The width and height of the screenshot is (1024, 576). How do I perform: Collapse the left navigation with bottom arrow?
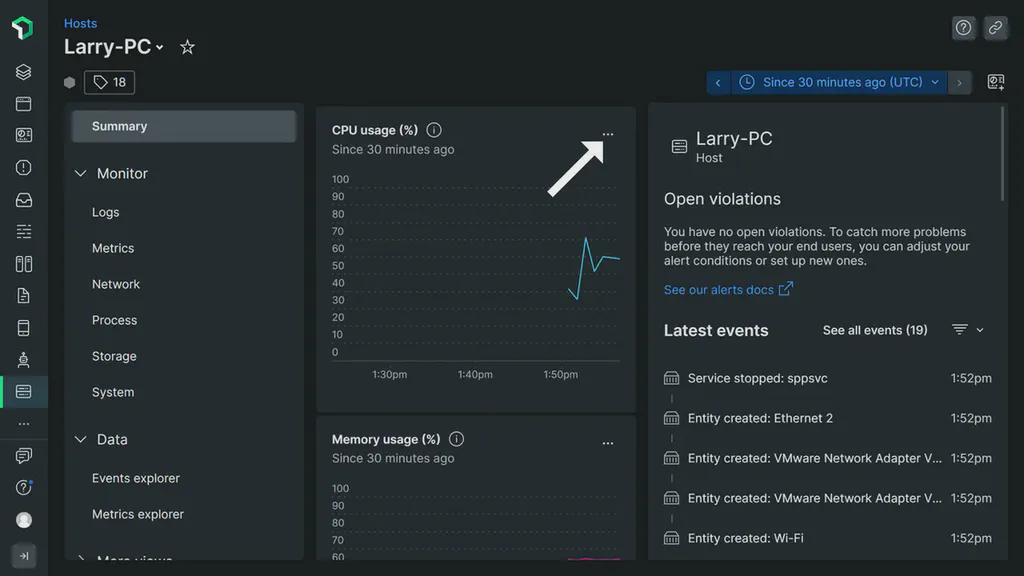tap(23, 555)
